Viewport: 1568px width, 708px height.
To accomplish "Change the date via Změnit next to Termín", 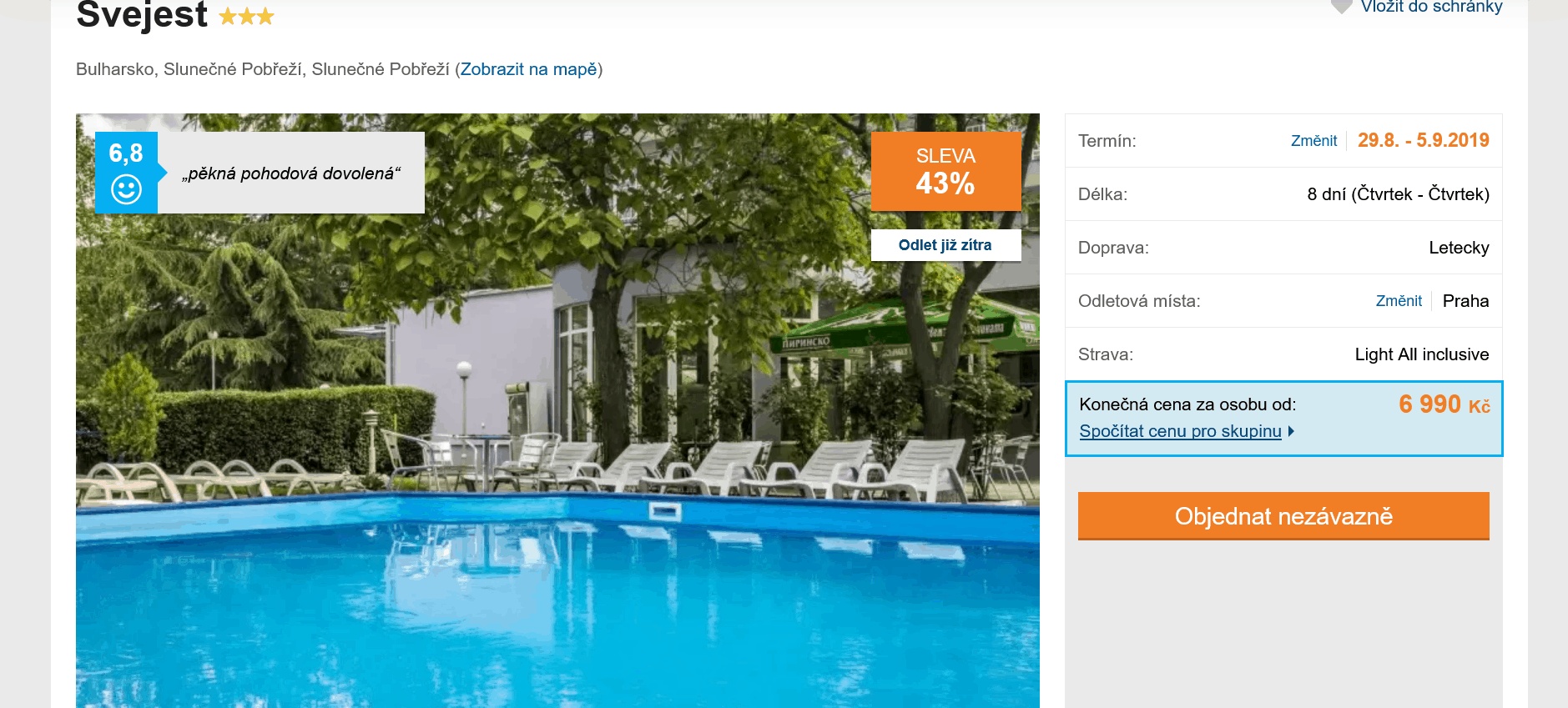I will pyautogui.click(x=1313, y=141).
